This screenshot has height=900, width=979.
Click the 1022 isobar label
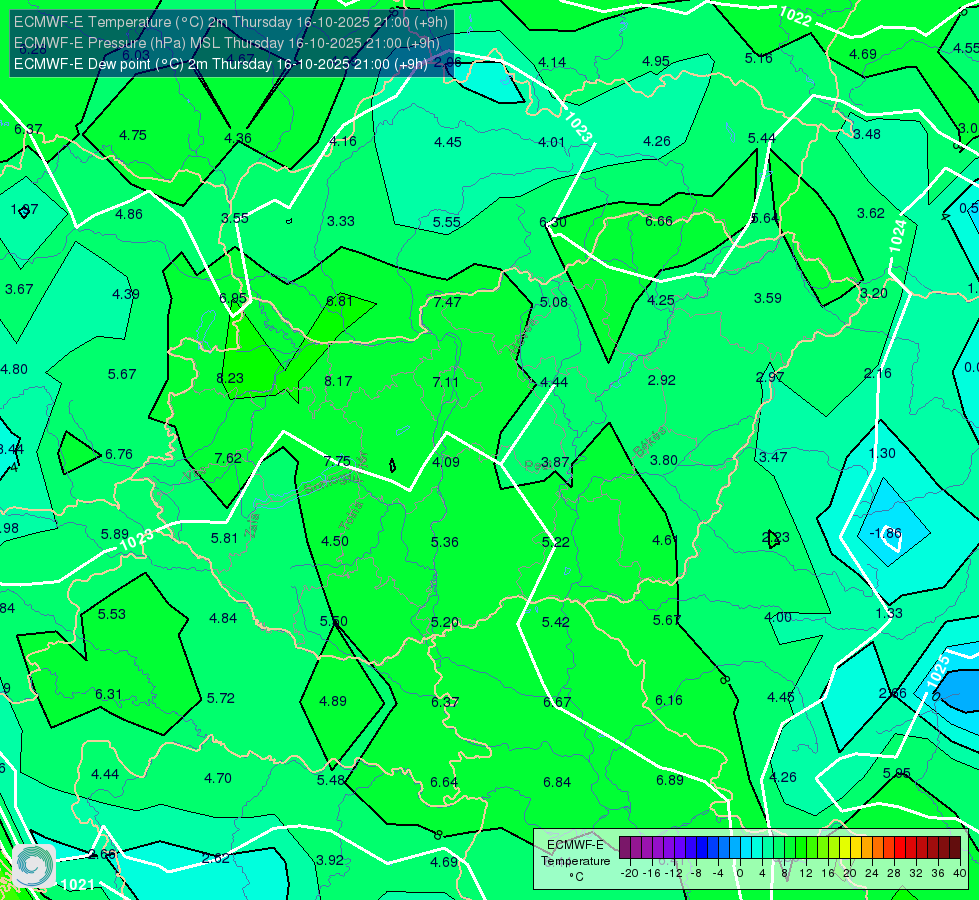point(795,16)
